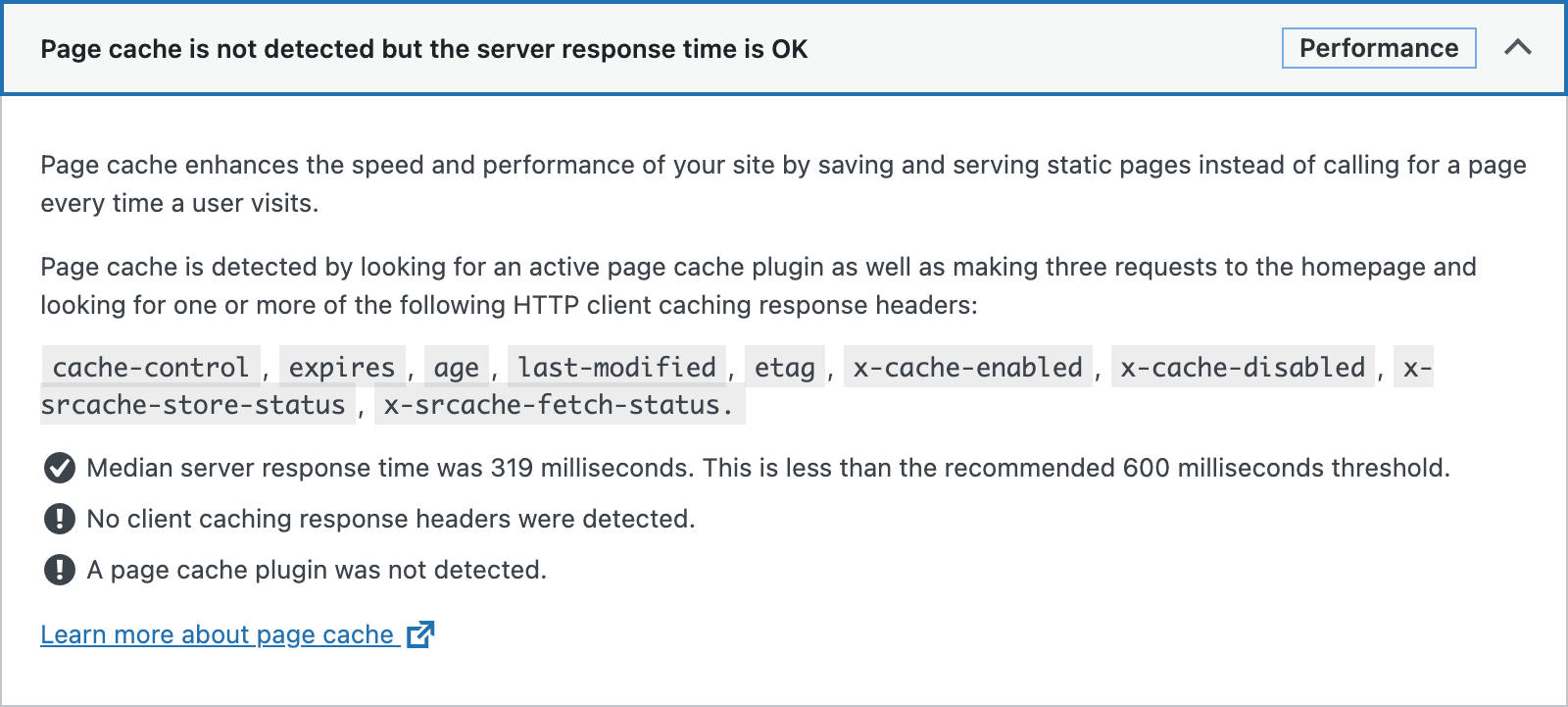Click the page cache not detected heading
This screenshot has height=707, width=1568.
tap(423, 49)
